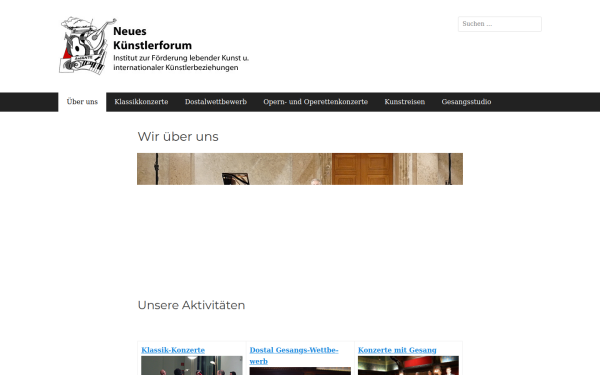Click the Institut zur Förderung tagline text
600x375 pixels.
[181, 63]
